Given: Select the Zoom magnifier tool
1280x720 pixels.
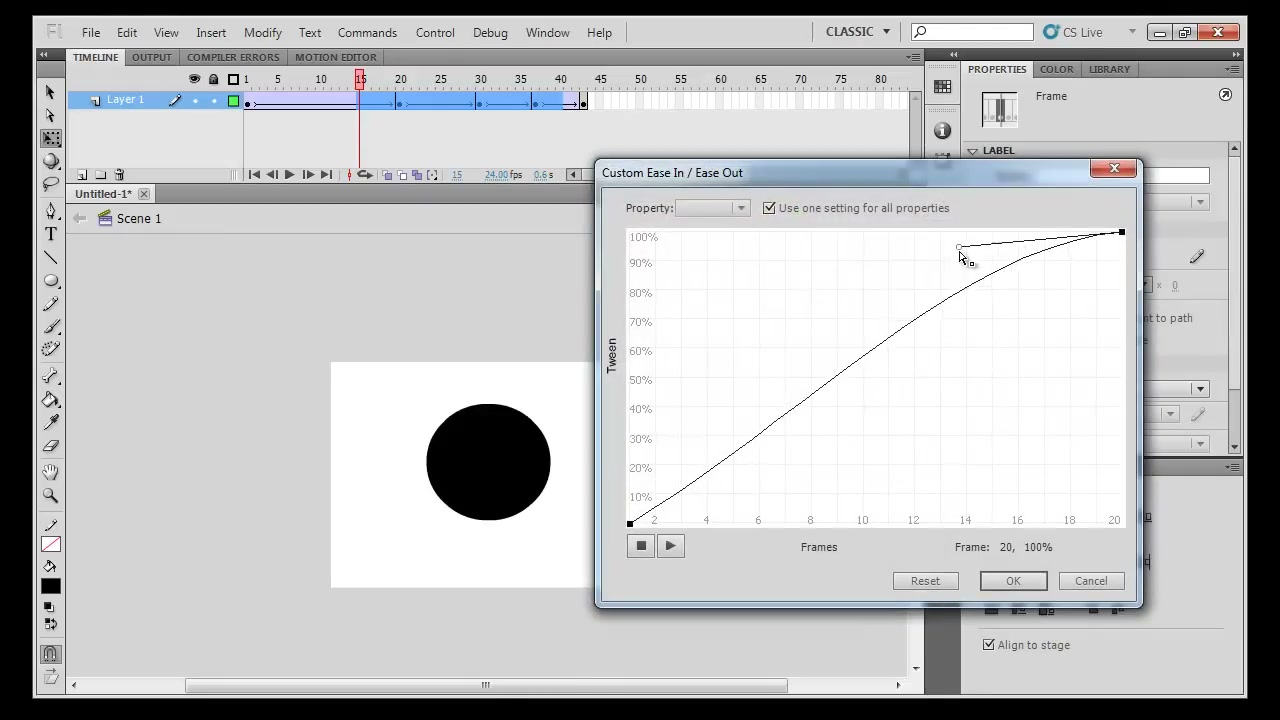Looking at the screenshot, I should click(51, 495).
